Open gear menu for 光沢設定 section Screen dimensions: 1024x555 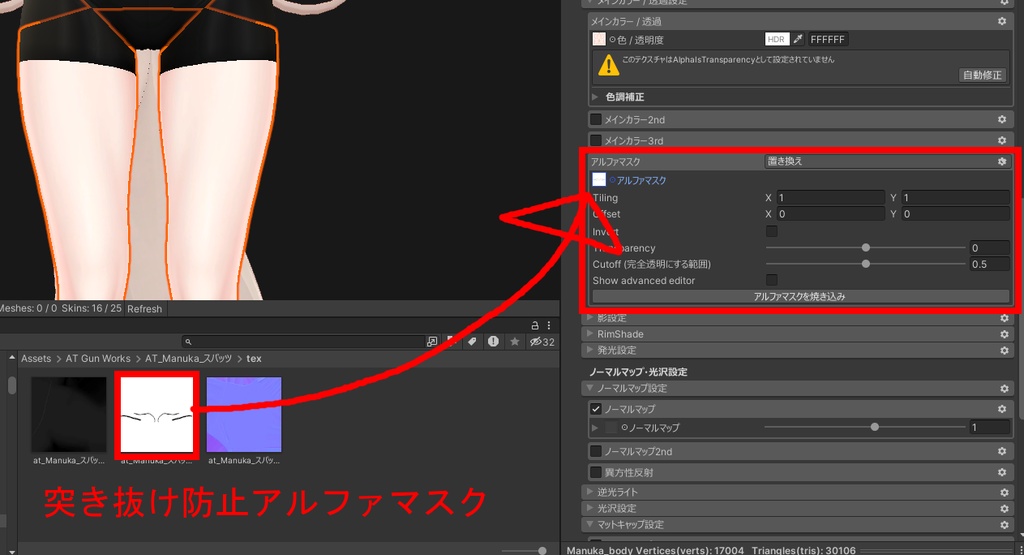coord(1004,509)
